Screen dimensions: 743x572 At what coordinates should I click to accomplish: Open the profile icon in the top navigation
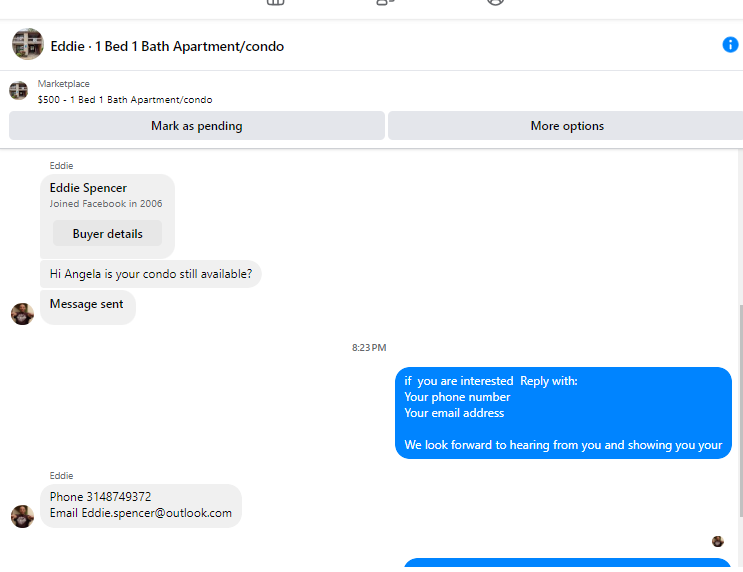[495, 1]
